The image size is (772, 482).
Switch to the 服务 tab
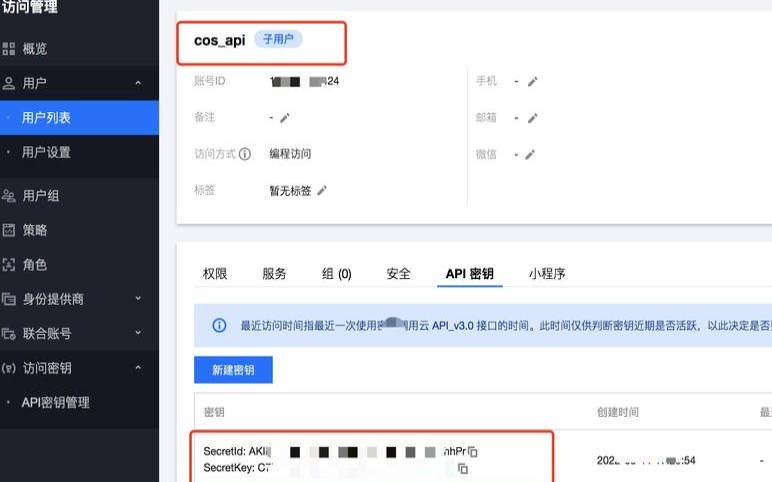coord(274,274)
